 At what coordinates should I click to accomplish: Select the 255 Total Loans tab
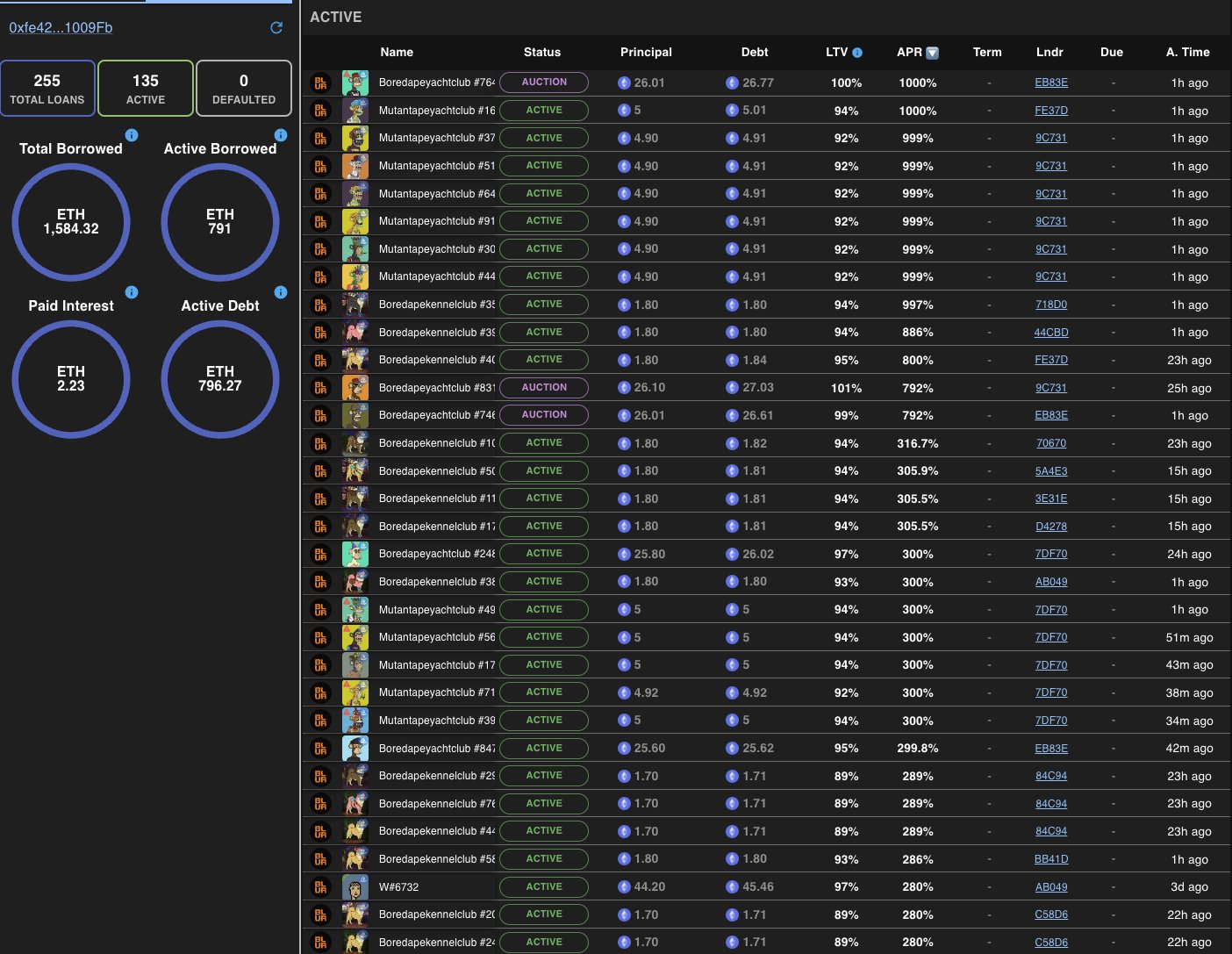[x=47, y=89]
